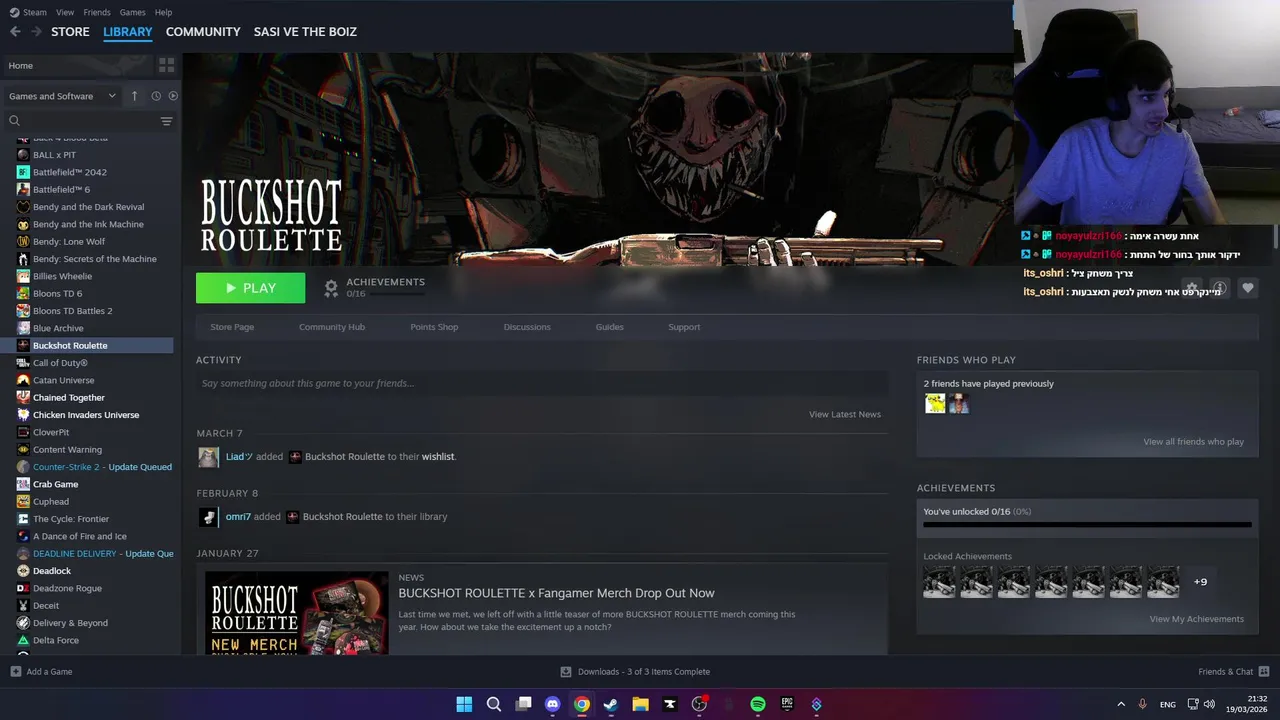Viewport: 1280px width, 720px height.
Task: Click View Latest News
Action: [x=845, y=414]
